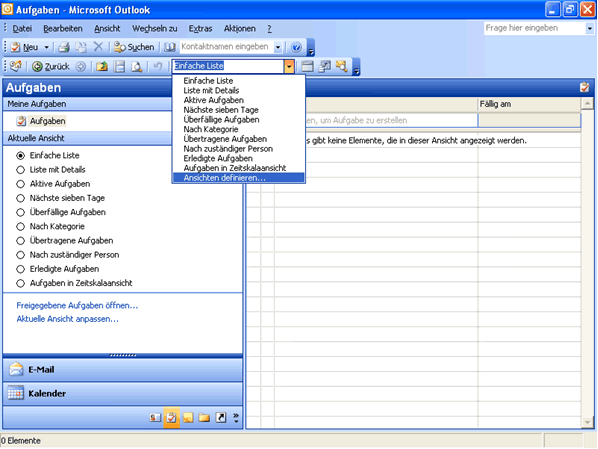Click Aktuelle Ansicht anpassen link
Image resolution: width=598 pixels, height=449 pixels.
[68, 319]
